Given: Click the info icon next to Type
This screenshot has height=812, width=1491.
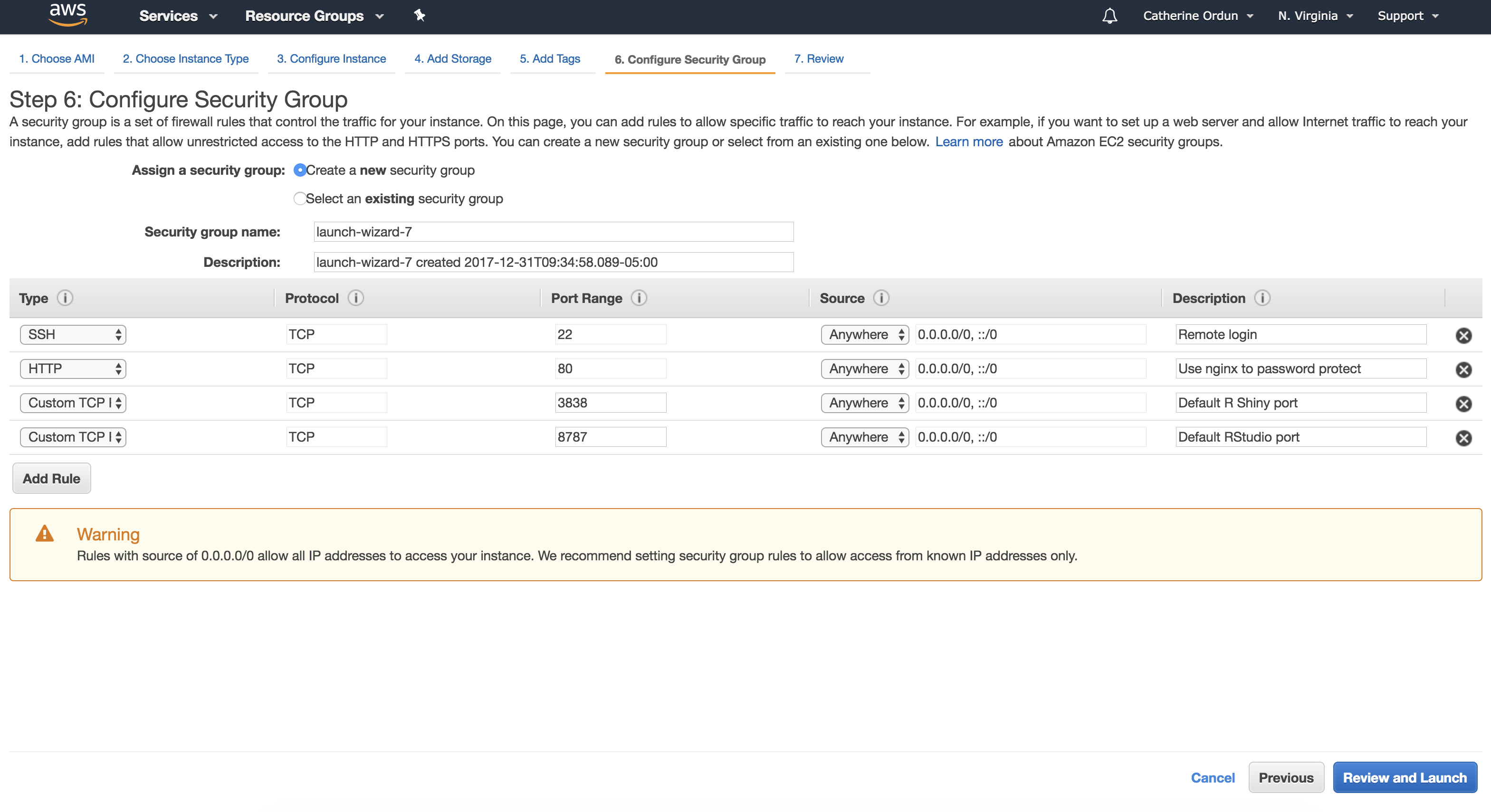Looking at the screenshot, I should 65,298.
